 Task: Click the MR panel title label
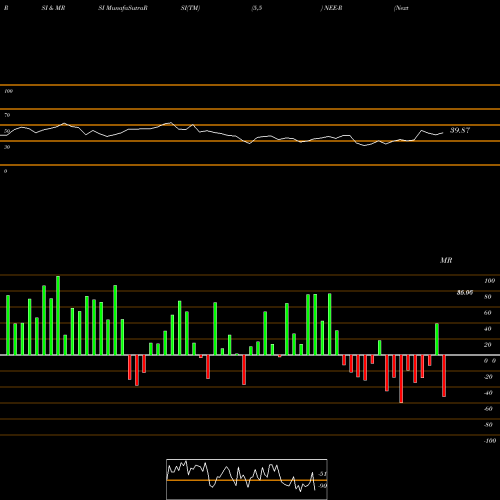point(446,260)
